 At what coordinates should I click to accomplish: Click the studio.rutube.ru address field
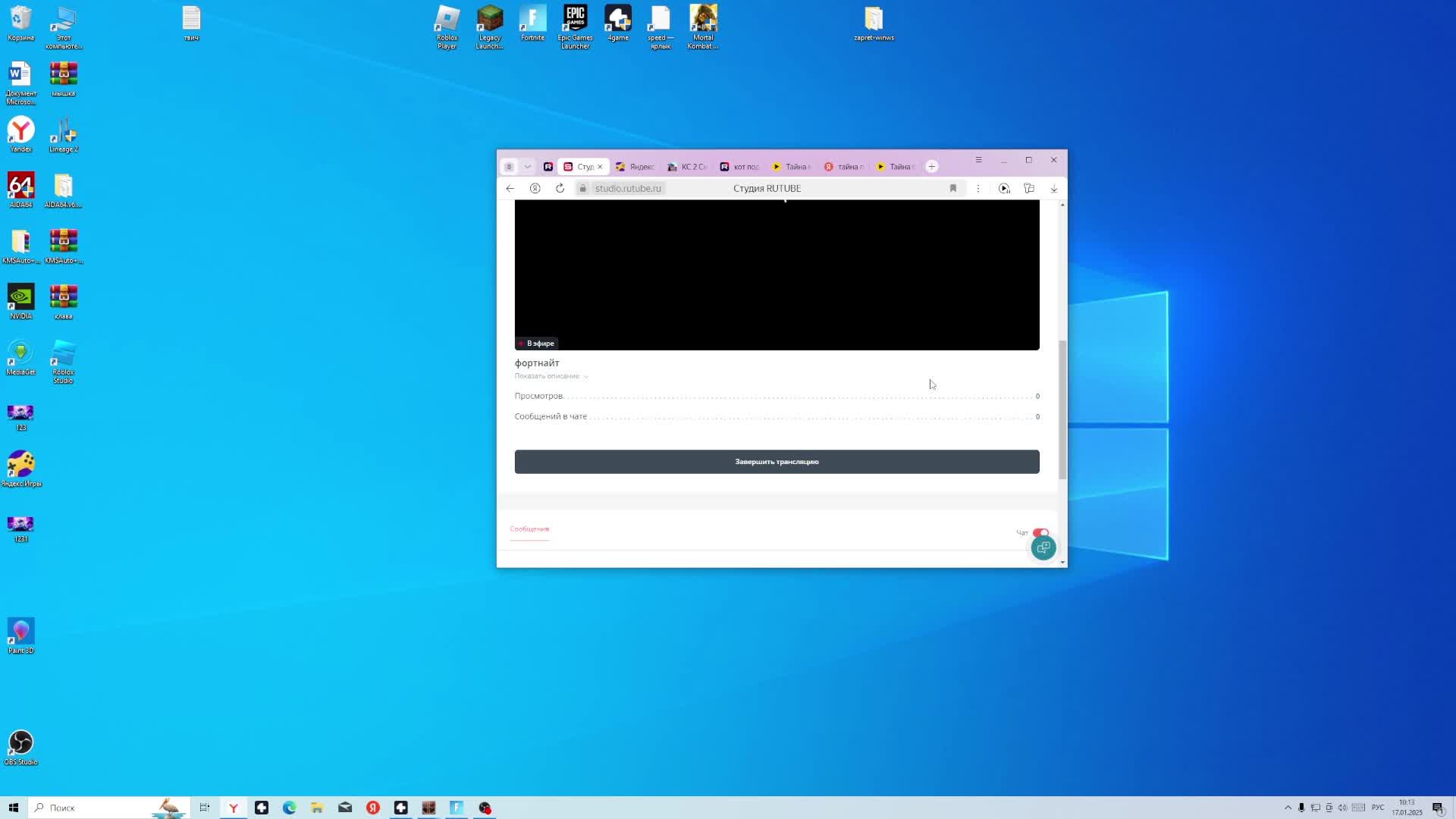tap(628, 188)
